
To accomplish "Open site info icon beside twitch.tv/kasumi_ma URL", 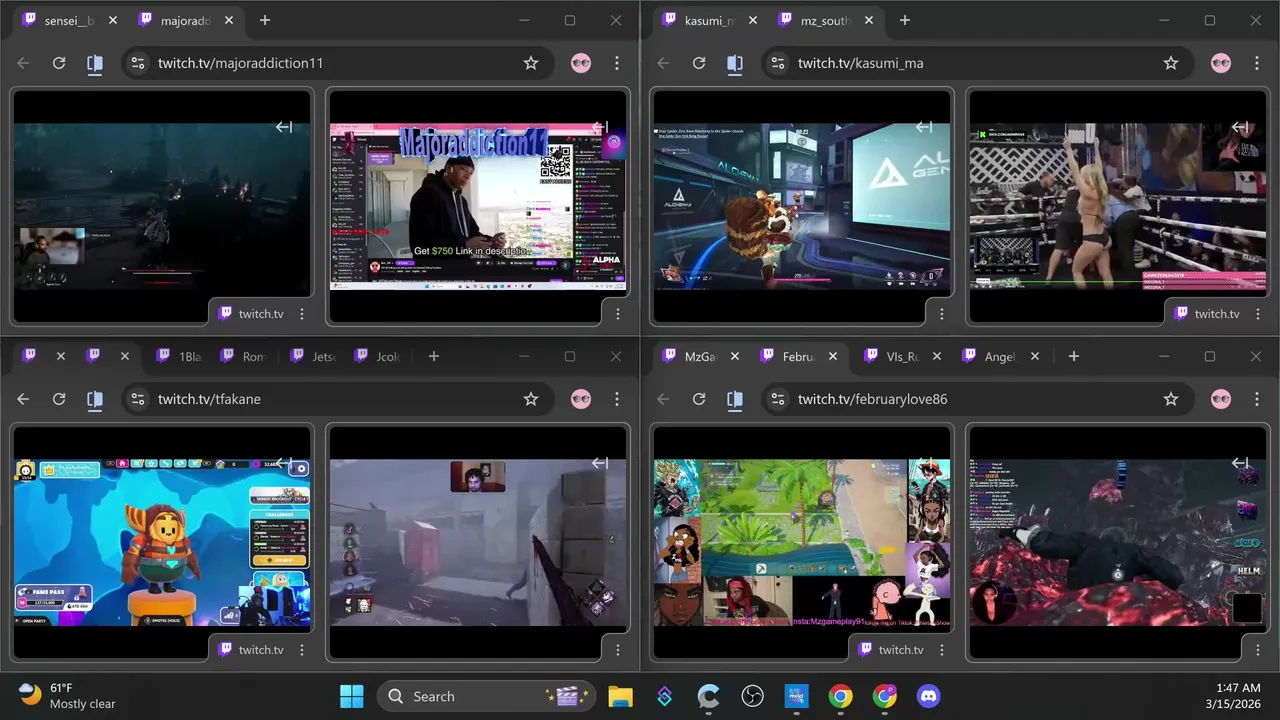I will click(778, 63).
